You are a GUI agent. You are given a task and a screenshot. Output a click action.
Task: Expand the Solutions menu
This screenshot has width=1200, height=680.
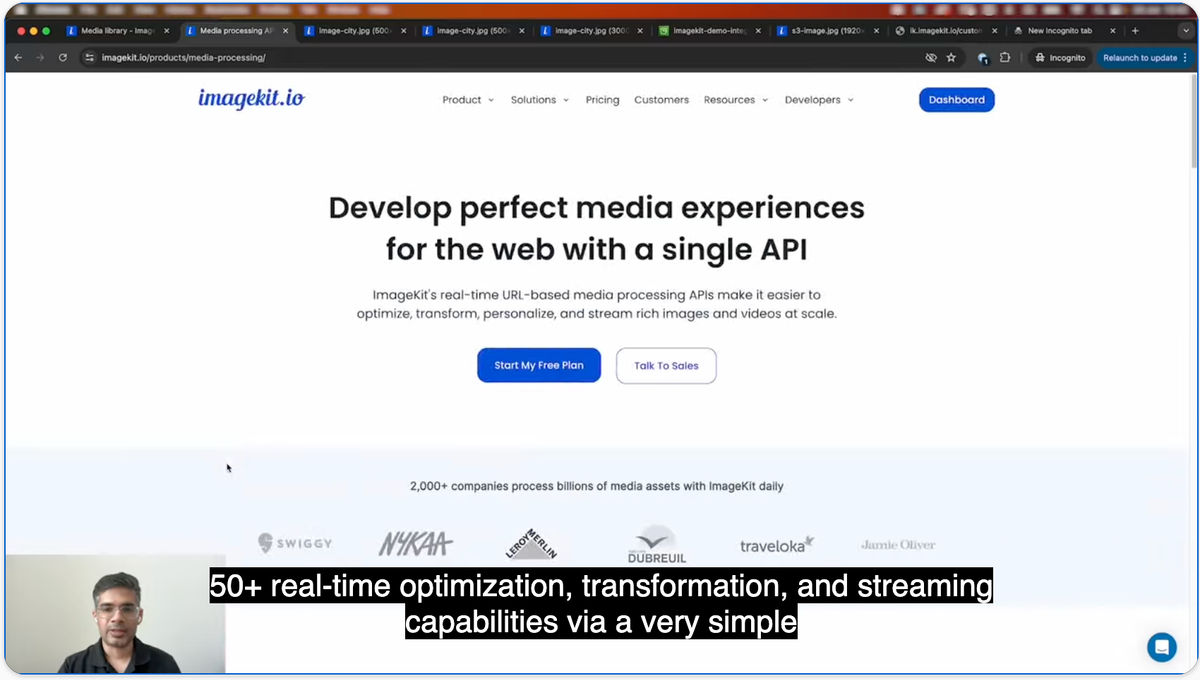click(x=540, y=100)
